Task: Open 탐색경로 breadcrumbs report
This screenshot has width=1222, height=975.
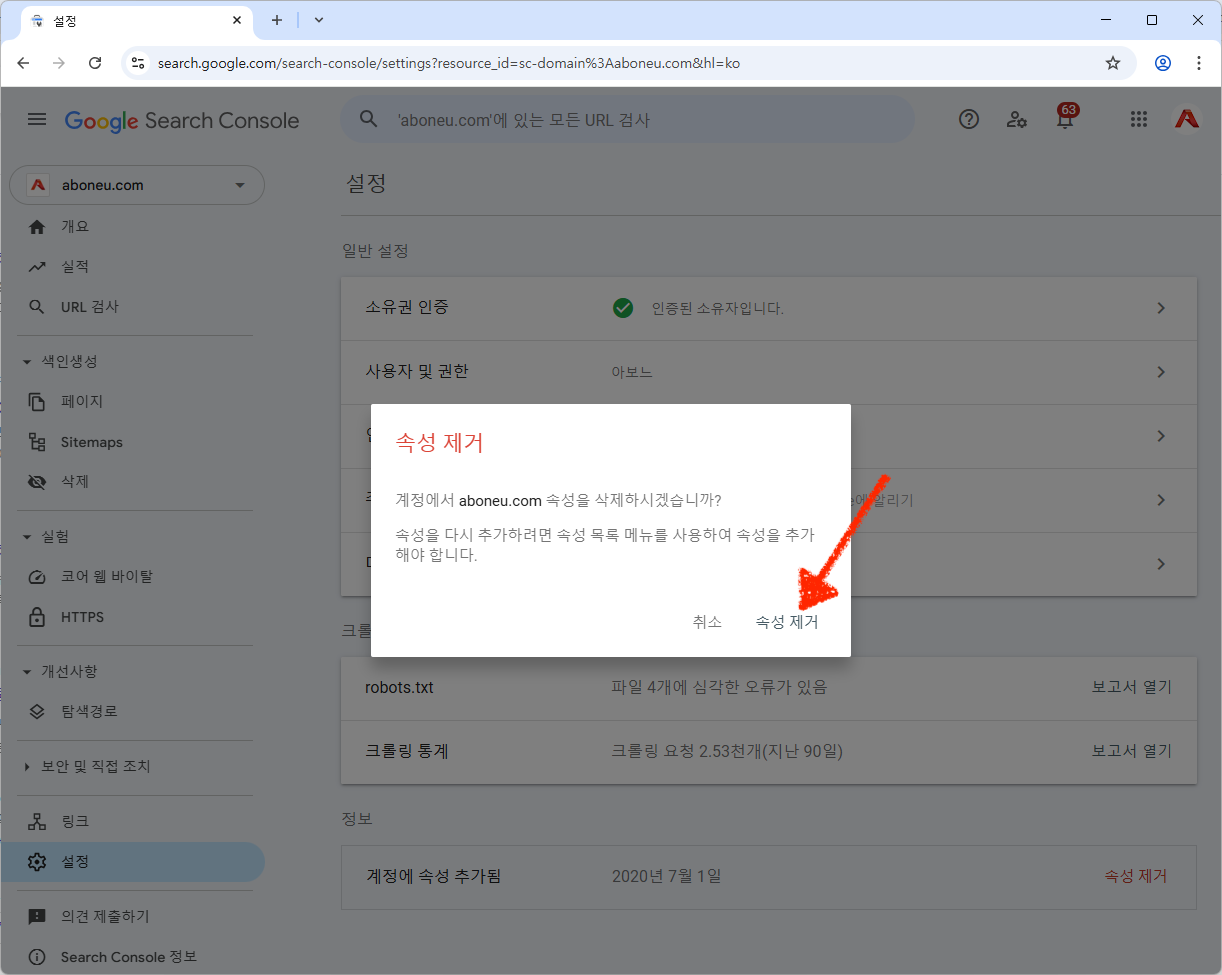Action: [89, 712]
